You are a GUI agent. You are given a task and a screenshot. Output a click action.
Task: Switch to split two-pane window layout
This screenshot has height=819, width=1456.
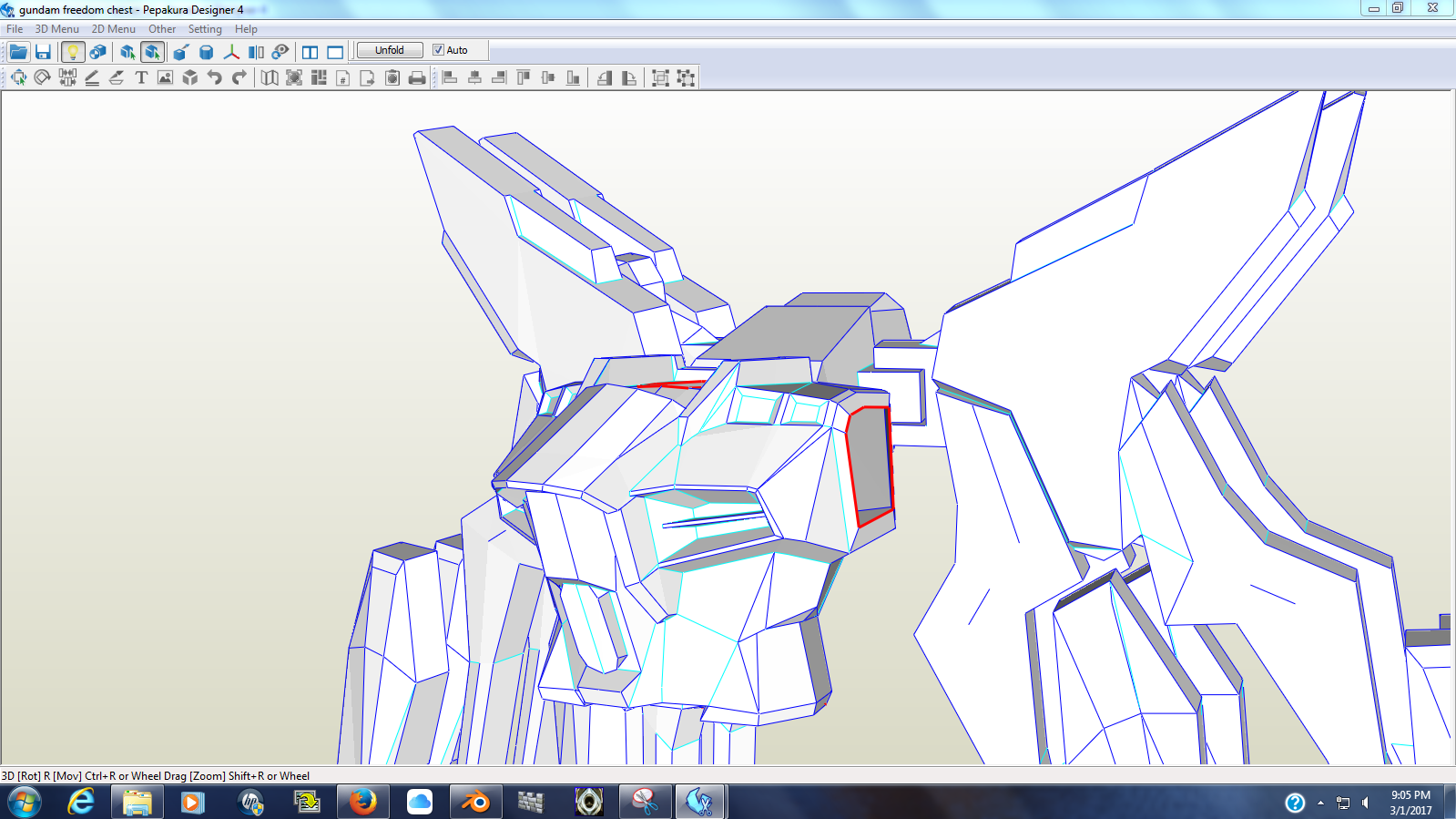(x=311, y=52)
